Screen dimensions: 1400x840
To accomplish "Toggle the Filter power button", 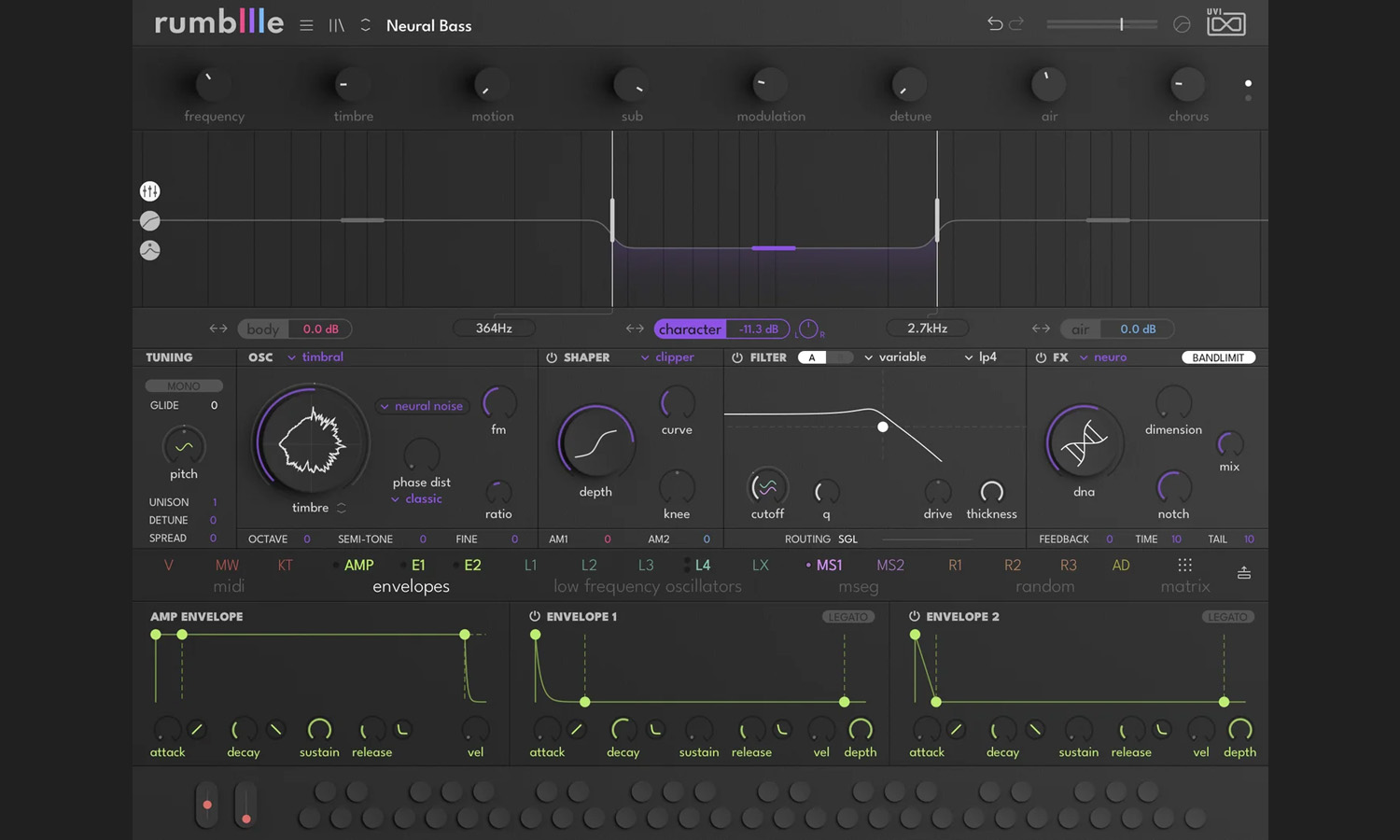I will pyautogui.click(x=737, y=357).
